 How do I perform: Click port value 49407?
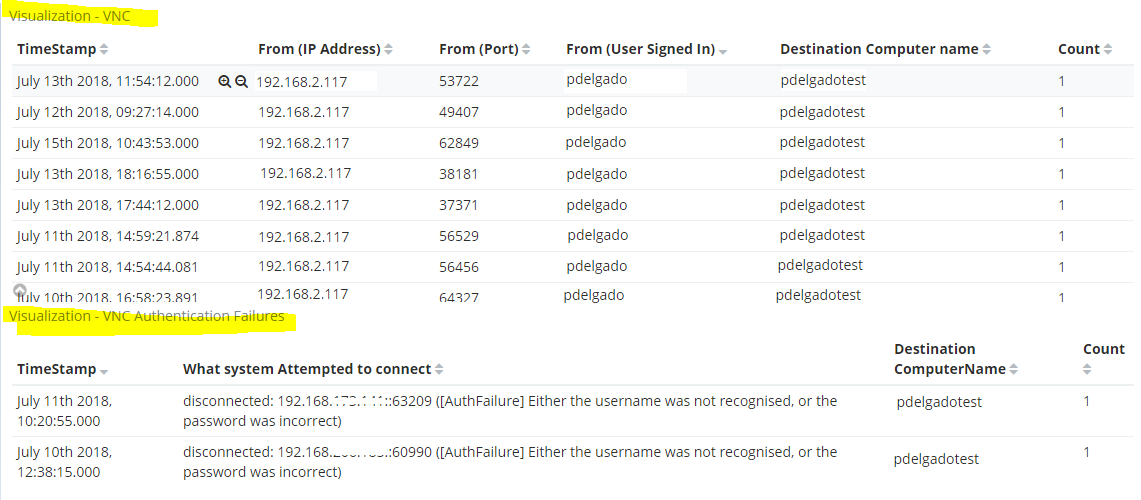coord(459,113)
